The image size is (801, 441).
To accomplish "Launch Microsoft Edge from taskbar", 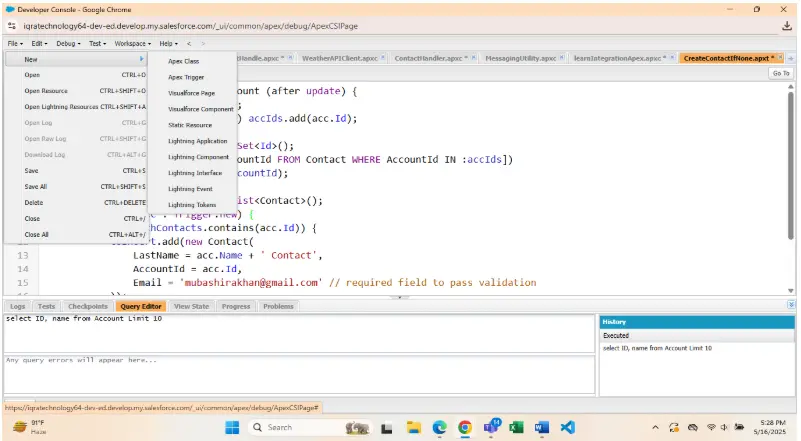I will pos(439,427).
